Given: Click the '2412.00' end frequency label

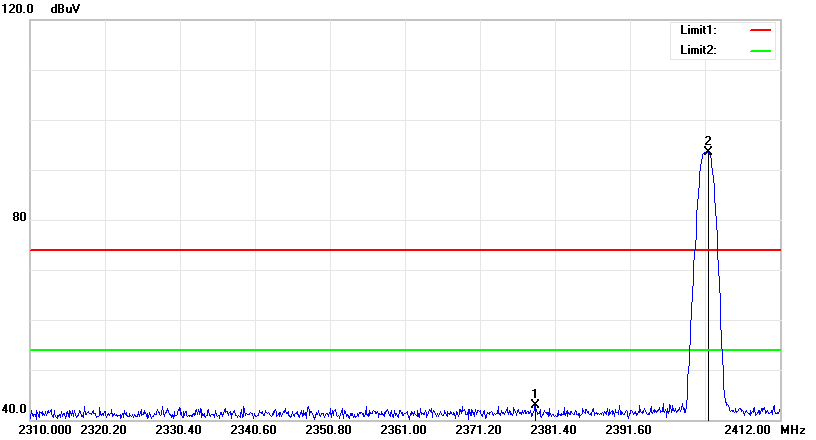Looking at the screenshot, I should pos(747,430).
